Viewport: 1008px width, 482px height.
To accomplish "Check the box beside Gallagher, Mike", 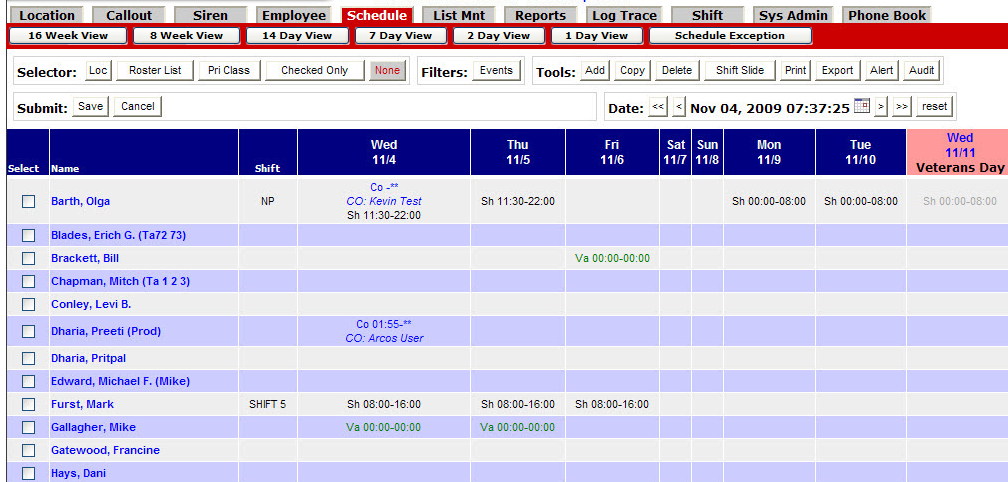I will click(29, 427).
